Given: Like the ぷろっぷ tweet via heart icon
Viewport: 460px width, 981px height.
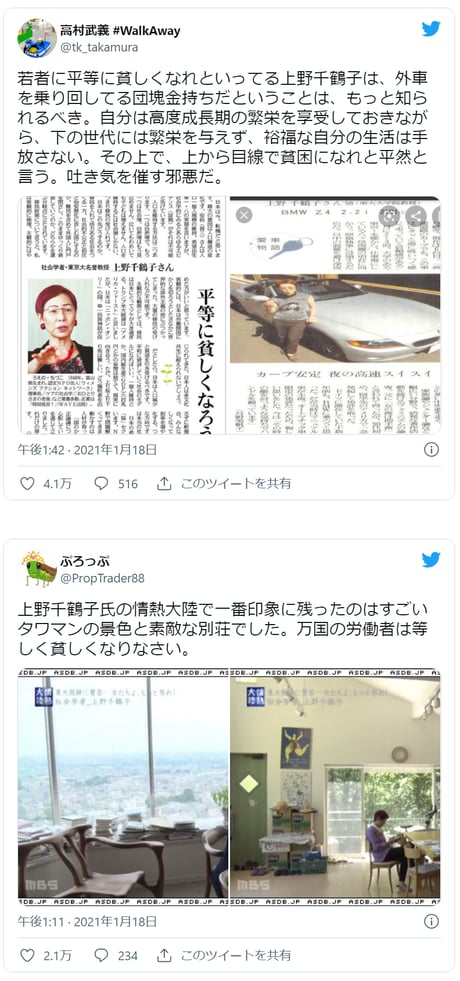Looking at the screenshot, I should 27,955.
